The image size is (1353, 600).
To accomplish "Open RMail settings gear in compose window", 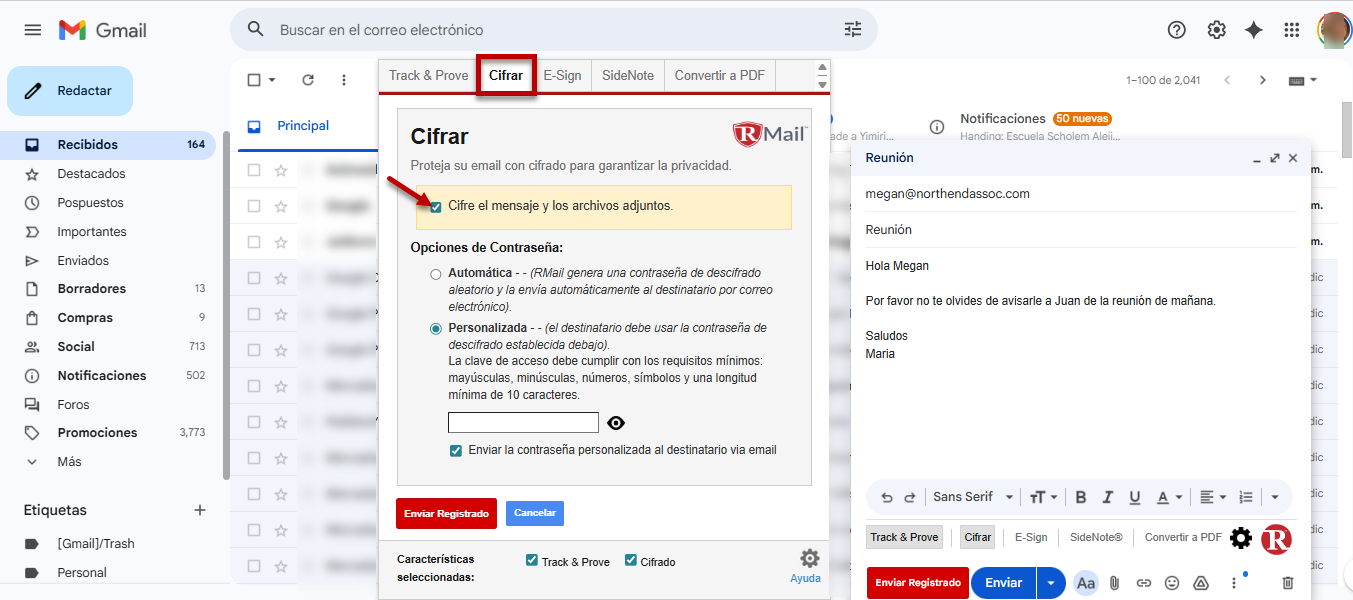I will point(1241,538).
